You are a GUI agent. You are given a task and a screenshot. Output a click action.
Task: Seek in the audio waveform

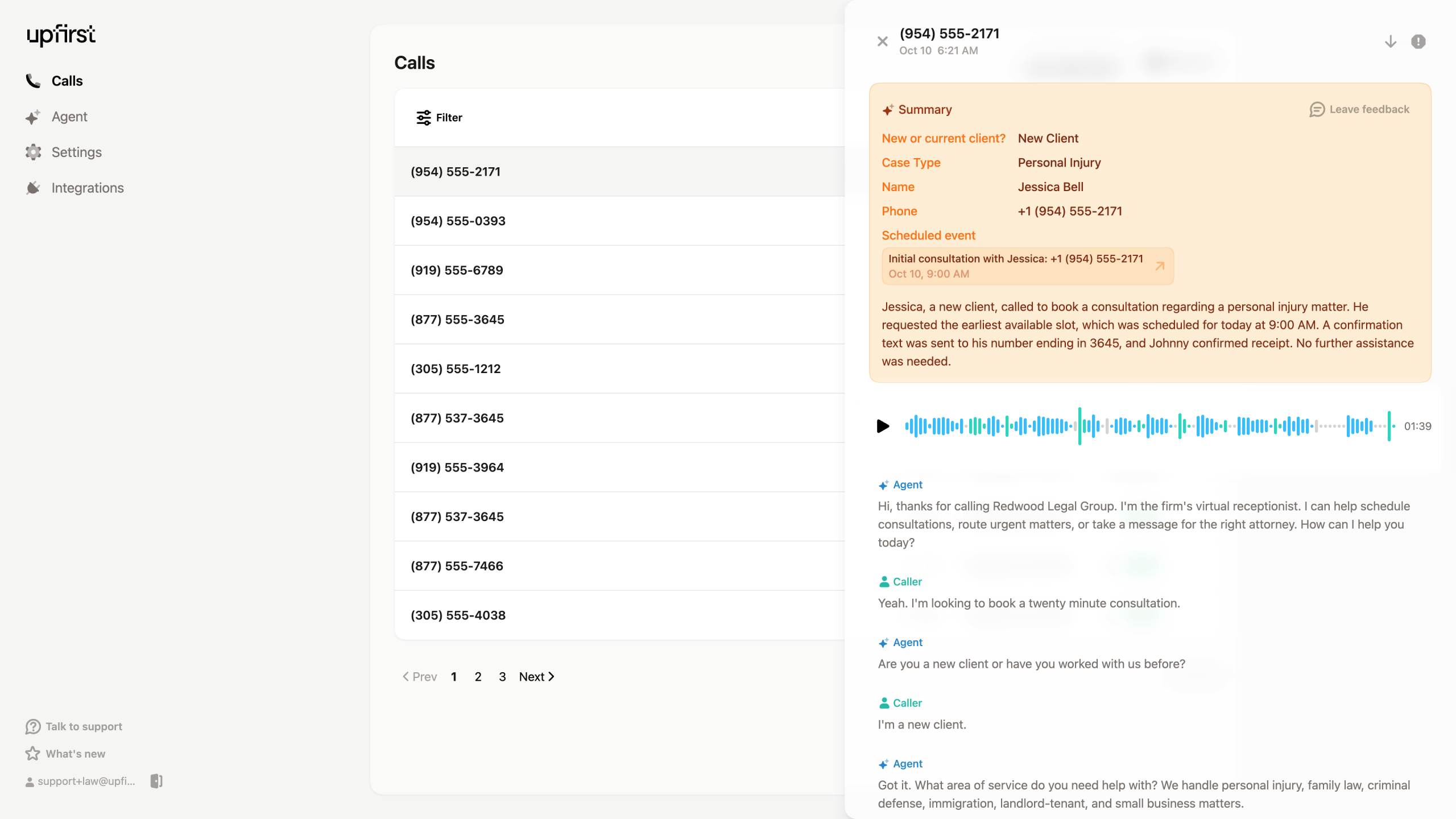click(x=1149, y=426)
